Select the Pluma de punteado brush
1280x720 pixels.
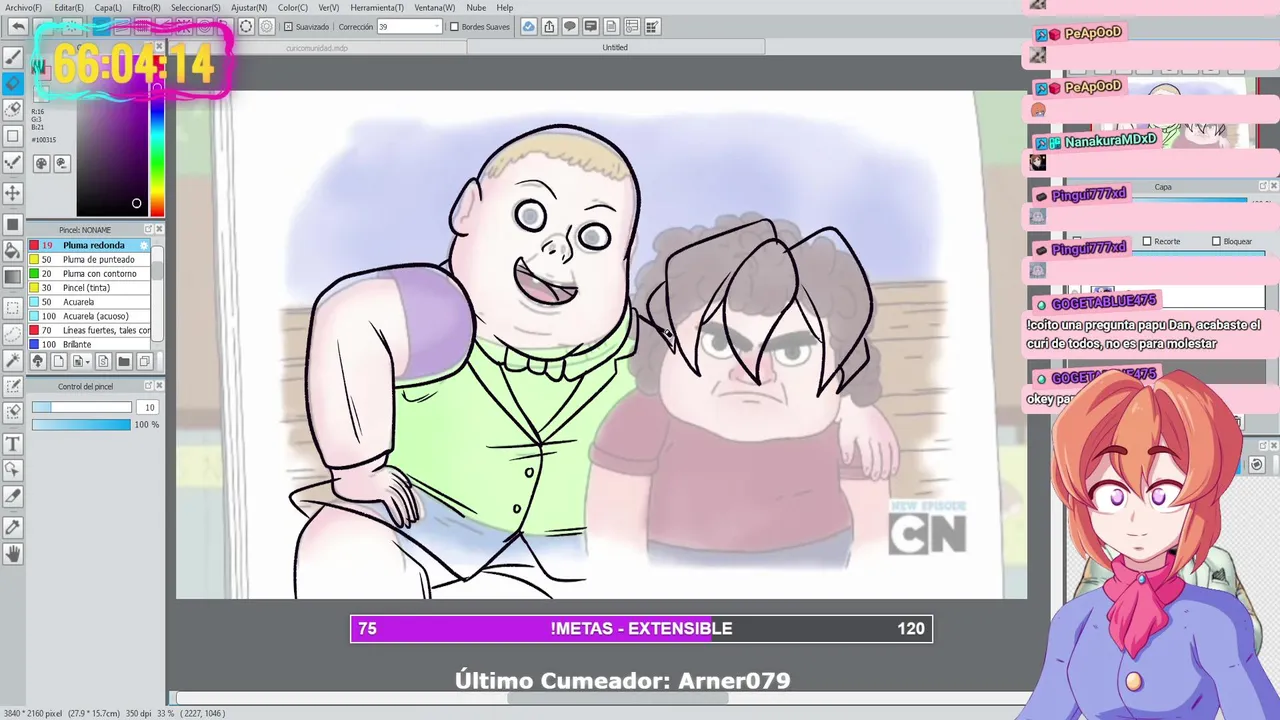pyautogui.click(x=90, y=259)
